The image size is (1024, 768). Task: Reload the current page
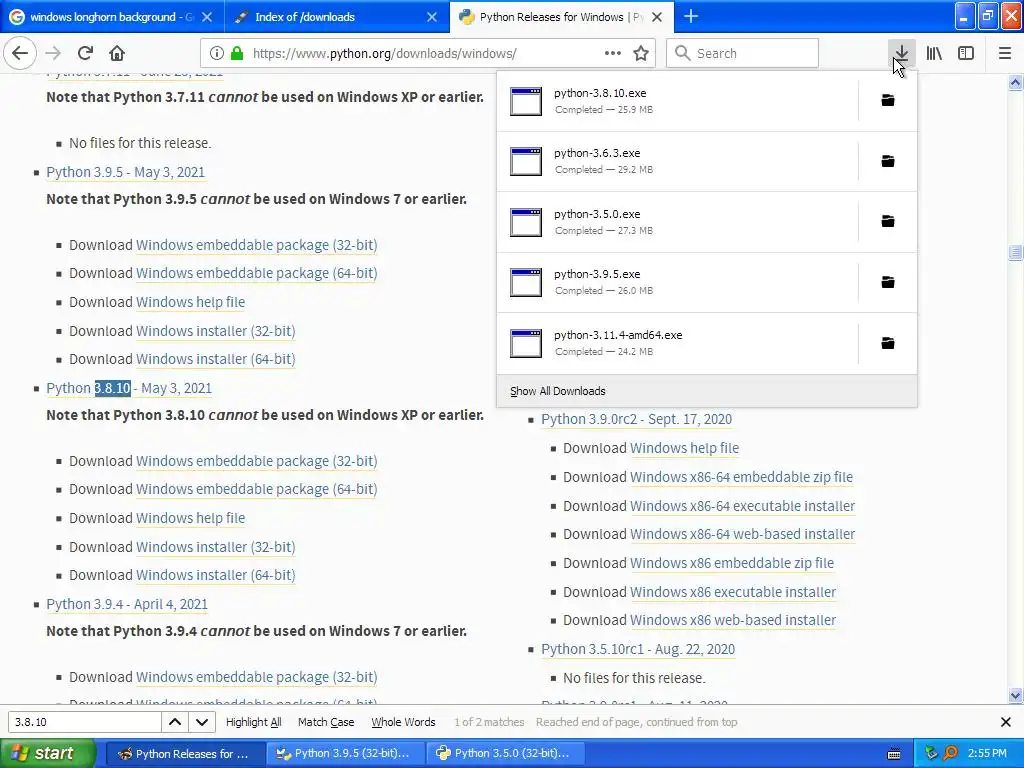point(85,53)
